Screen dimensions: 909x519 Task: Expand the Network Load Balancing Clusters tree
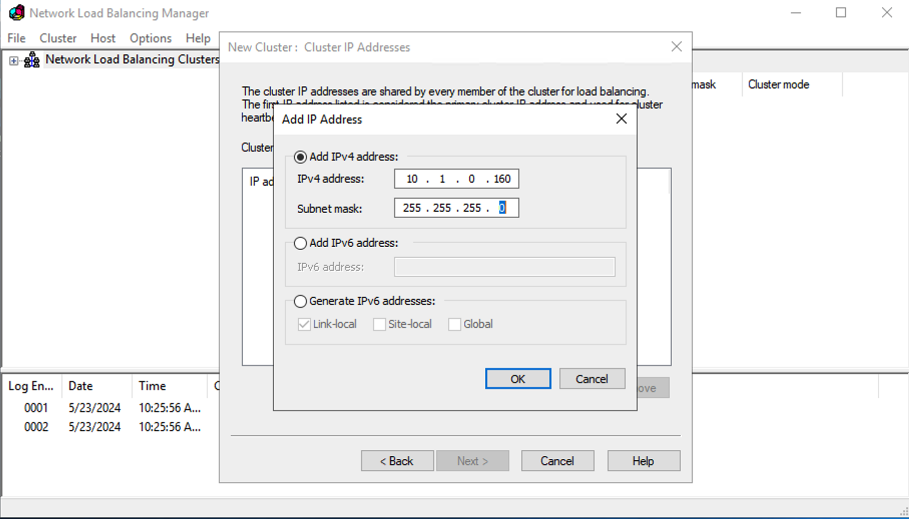14,60
